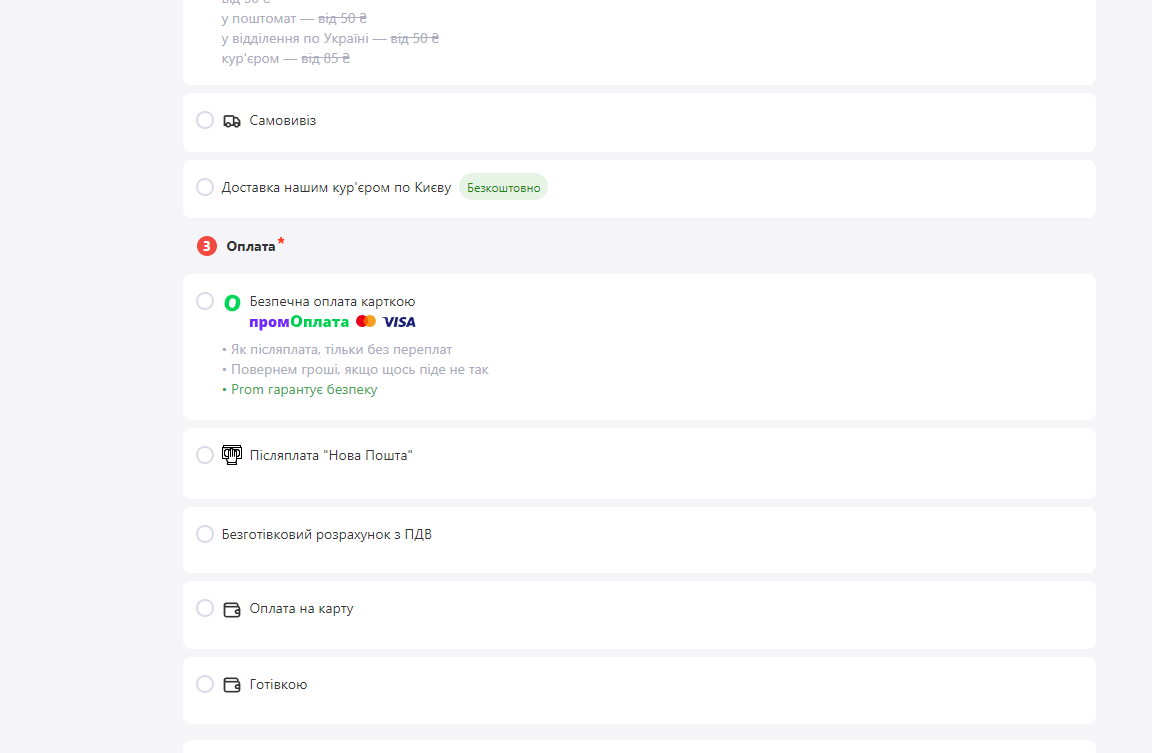Click the "Prom гарантує безпеку" green text
Screen dimensions: 1152x753
[x=303, y=389]
